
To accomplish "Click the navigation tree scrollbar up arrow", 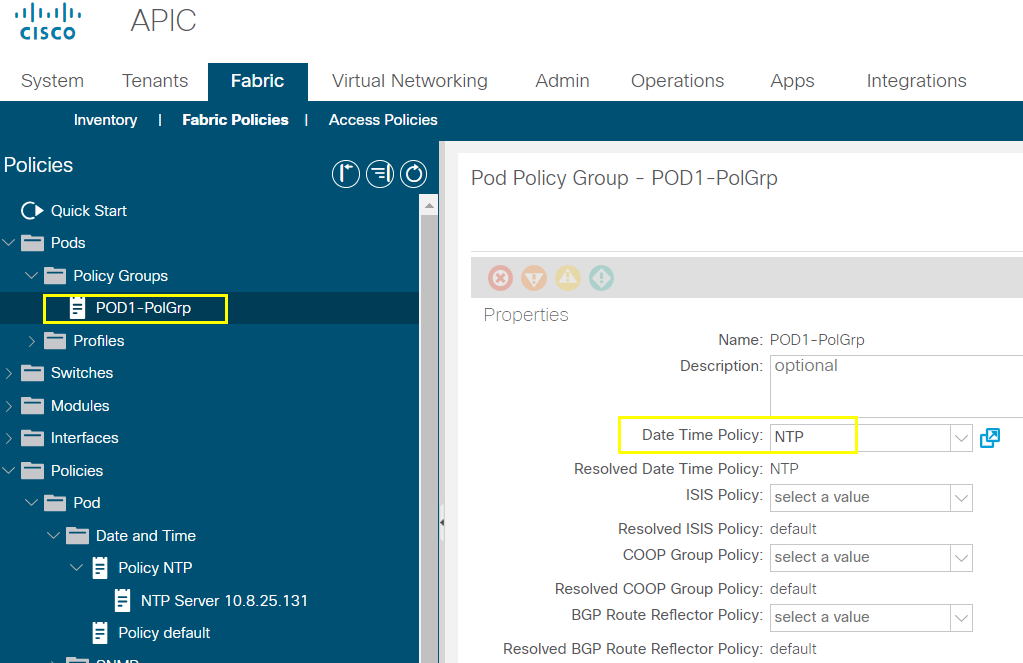I will (429, 206).
